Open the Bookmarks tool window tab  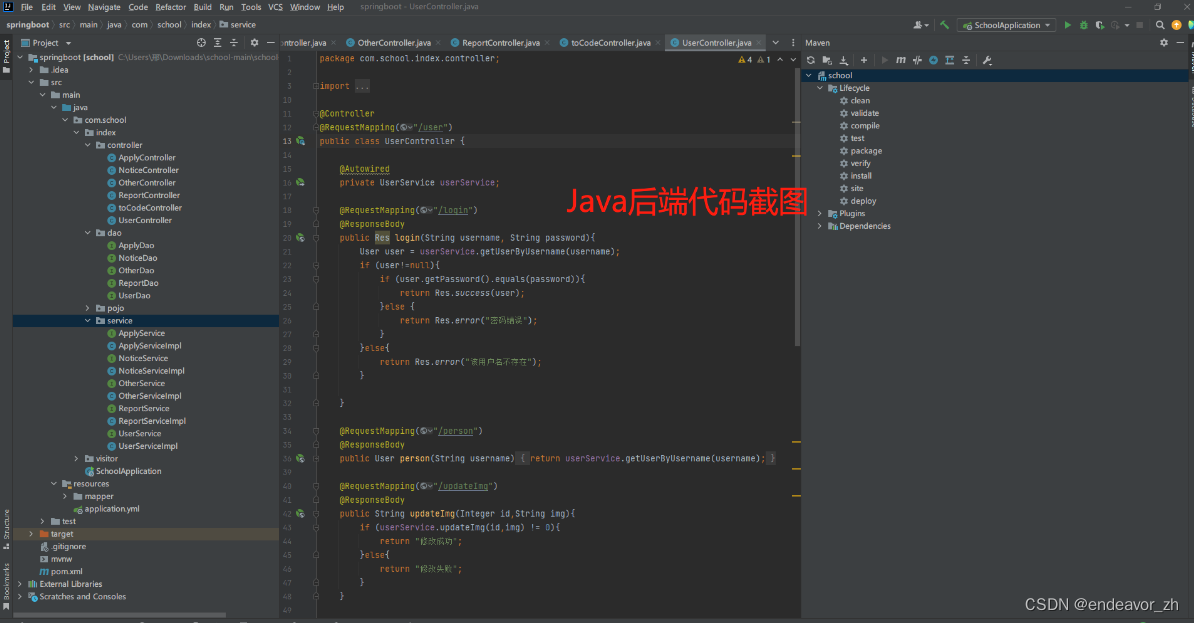tap(6, 586)
